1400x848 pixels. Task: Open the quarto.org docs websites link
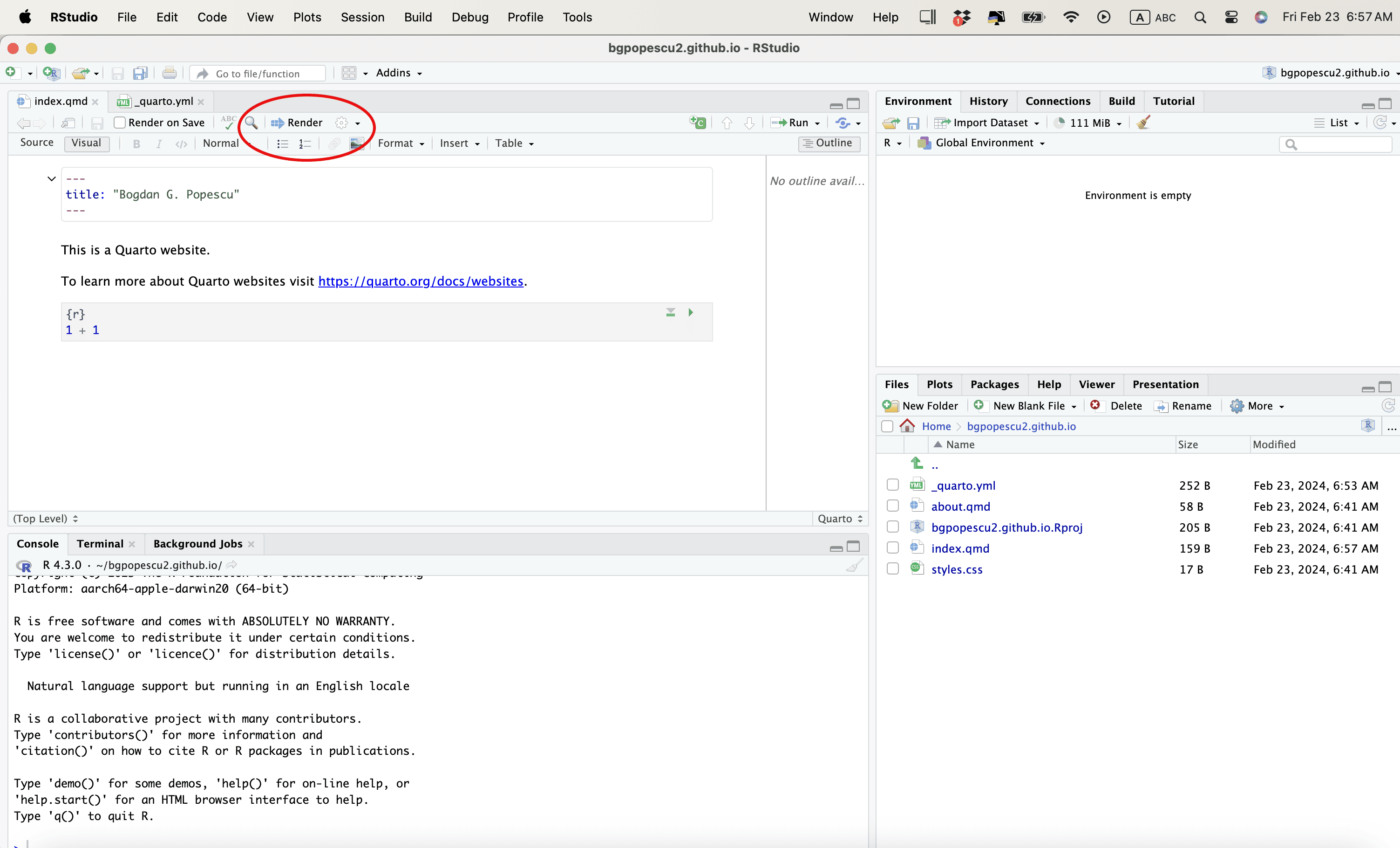(x=421, y=281)
